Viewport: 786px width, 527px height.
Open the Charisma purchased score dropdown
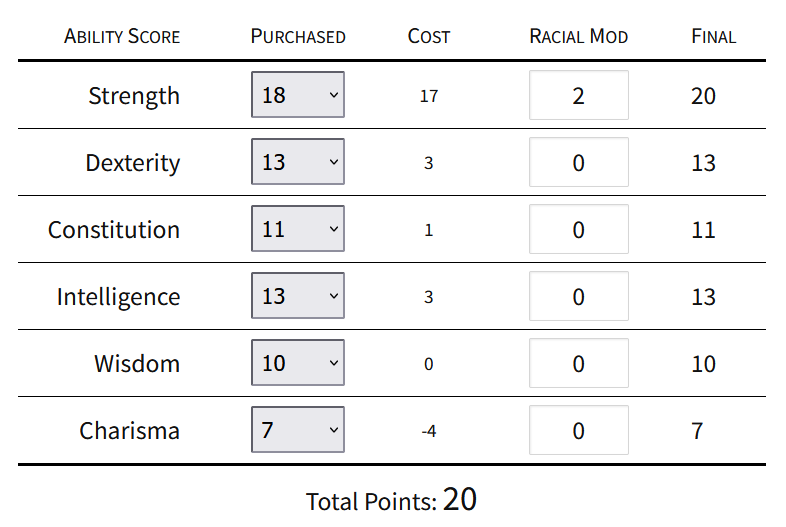tap(297, 431)
